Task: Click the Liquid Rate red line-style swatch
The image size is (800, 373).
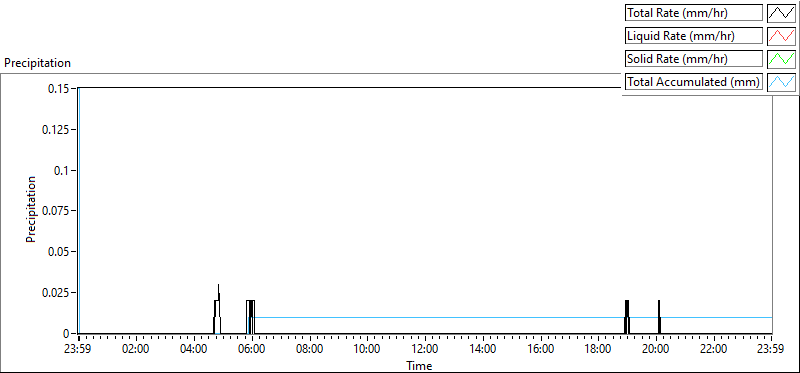Action: (781, 36)
